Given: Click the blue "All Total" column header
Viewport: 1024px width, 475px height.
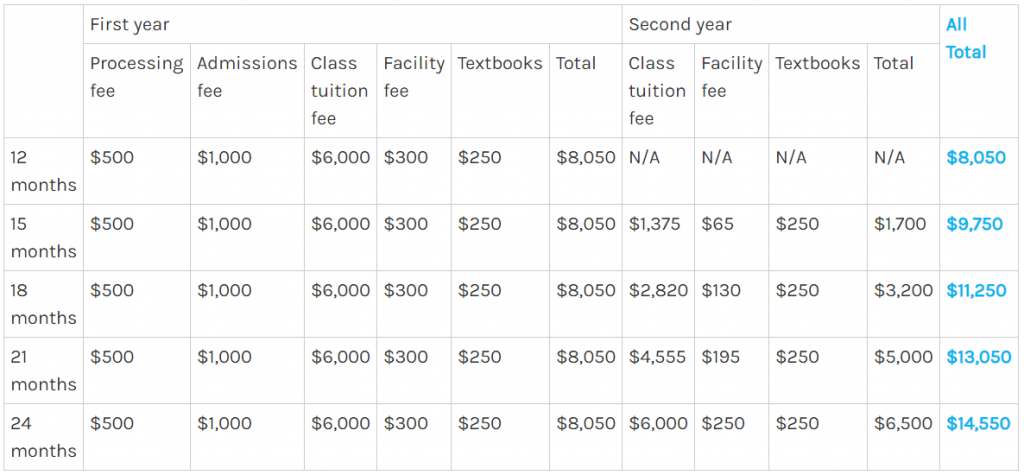Looking at the screenshot, I should pyautogui.click(x=965, y=38).
